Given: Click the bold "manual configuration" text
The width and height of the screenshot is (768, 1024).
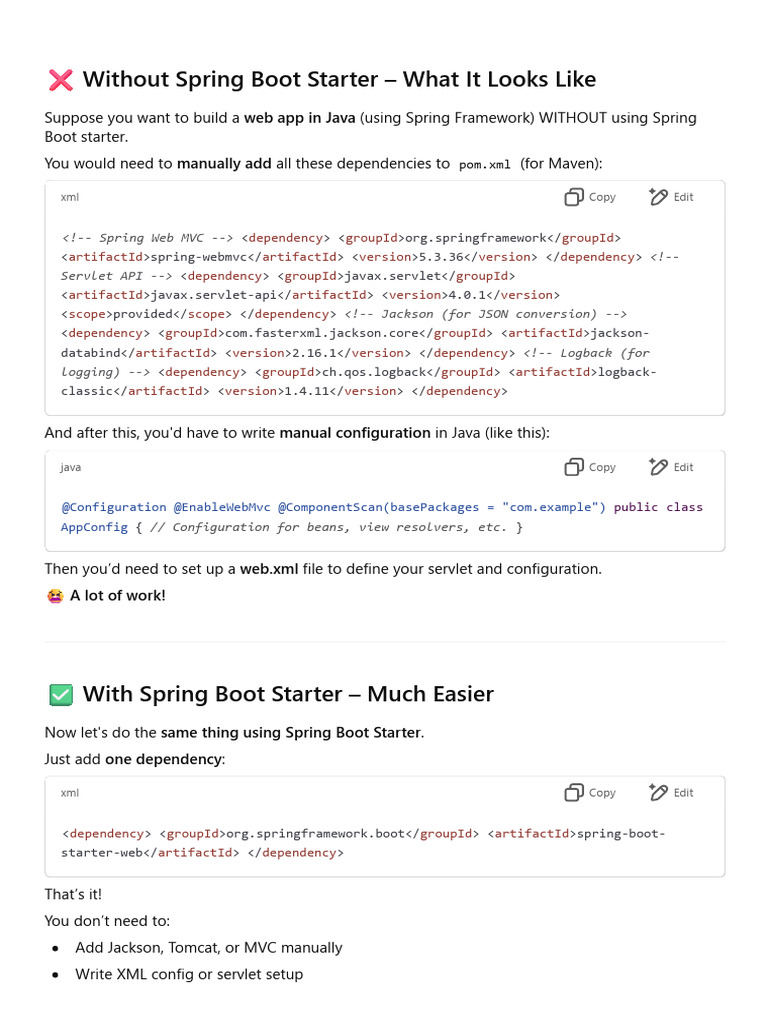Looking at the screenshot, I should (355, 433).
